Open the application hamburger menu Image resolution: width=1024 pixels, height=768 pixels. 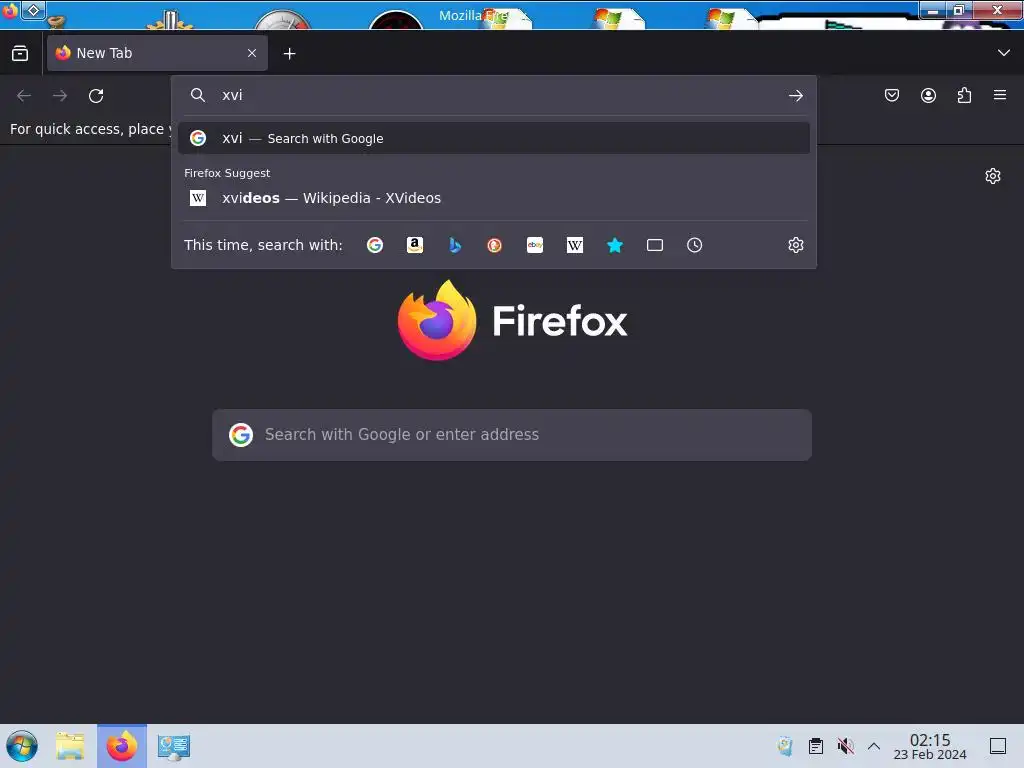pos(1000,95)
